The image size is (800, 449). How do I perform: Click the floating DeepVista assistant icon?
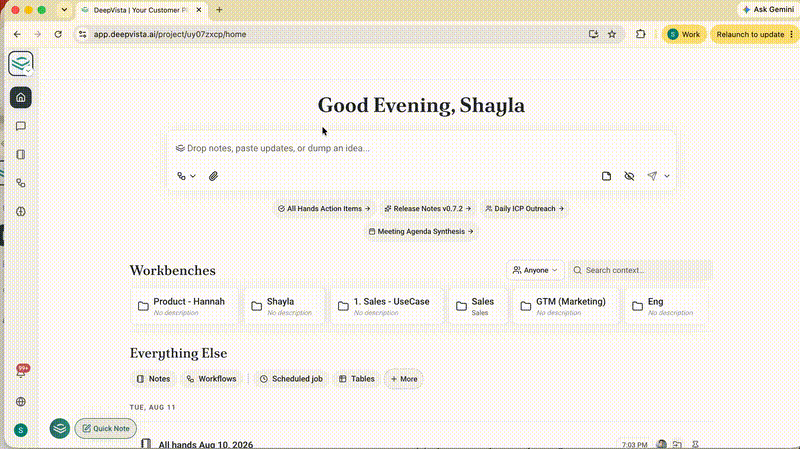click(60, 428)
